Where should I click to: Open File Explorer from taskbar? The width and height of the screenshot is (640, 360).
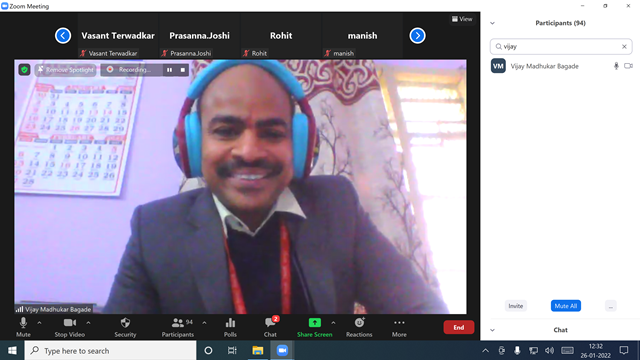258,351
